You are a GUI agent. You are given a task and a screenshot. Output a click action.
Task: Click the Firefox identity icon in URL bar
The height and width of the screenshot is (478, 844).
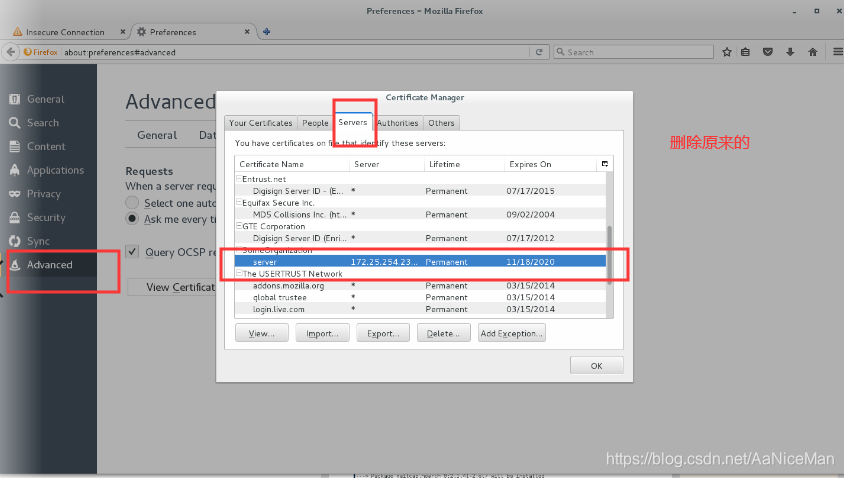(40, 52)
